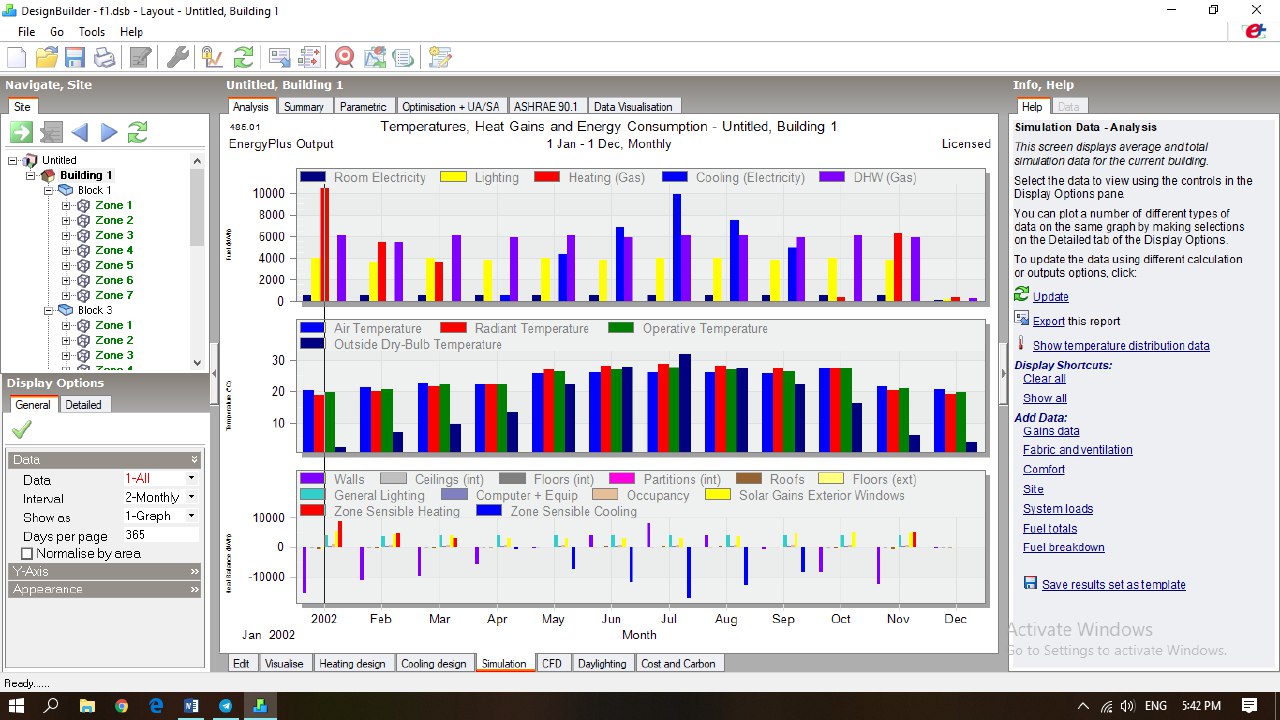Screen dimensions: 1280x720
Task: Select the Block 3 tree item
Action: tap(95, 310)
